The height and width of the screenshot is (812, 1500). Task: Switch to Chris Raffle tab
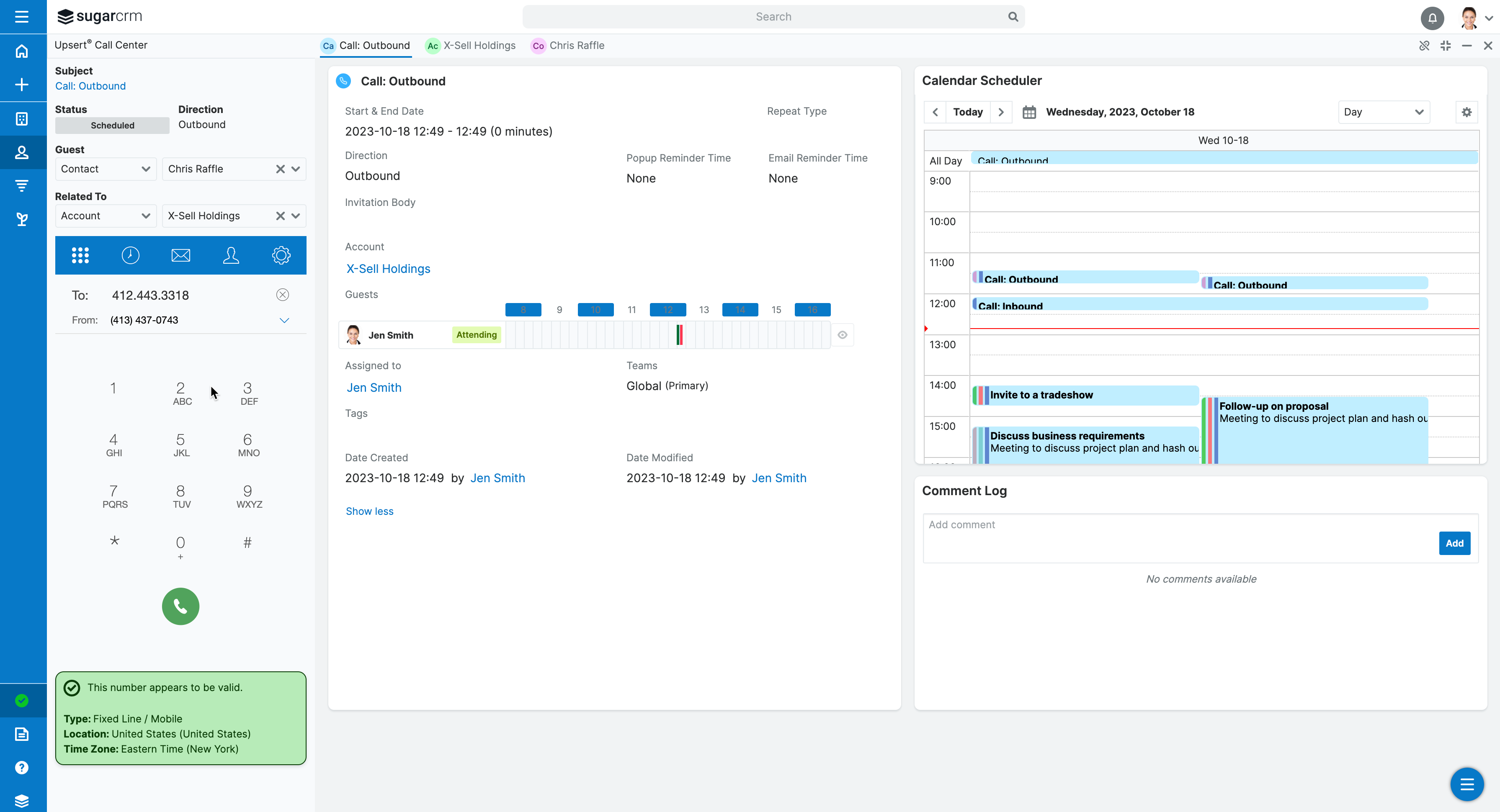click(x=568, y=45)
